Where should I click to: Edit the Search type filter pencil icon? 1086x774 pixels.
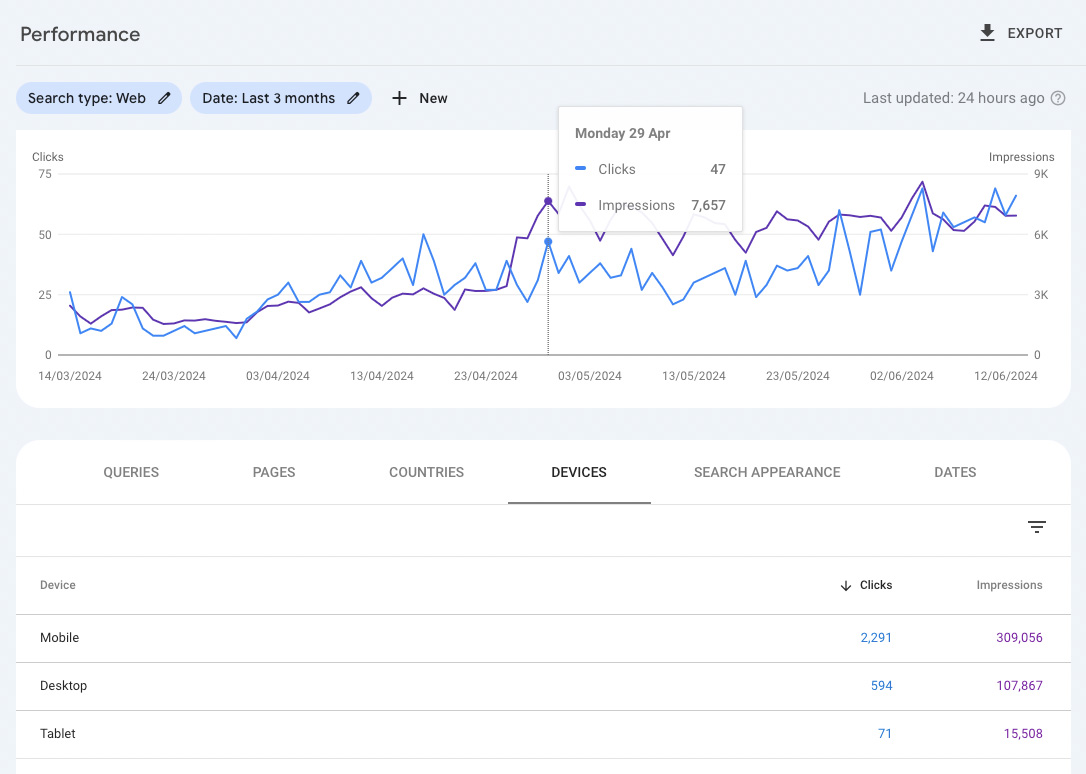[x=164, y=98]
